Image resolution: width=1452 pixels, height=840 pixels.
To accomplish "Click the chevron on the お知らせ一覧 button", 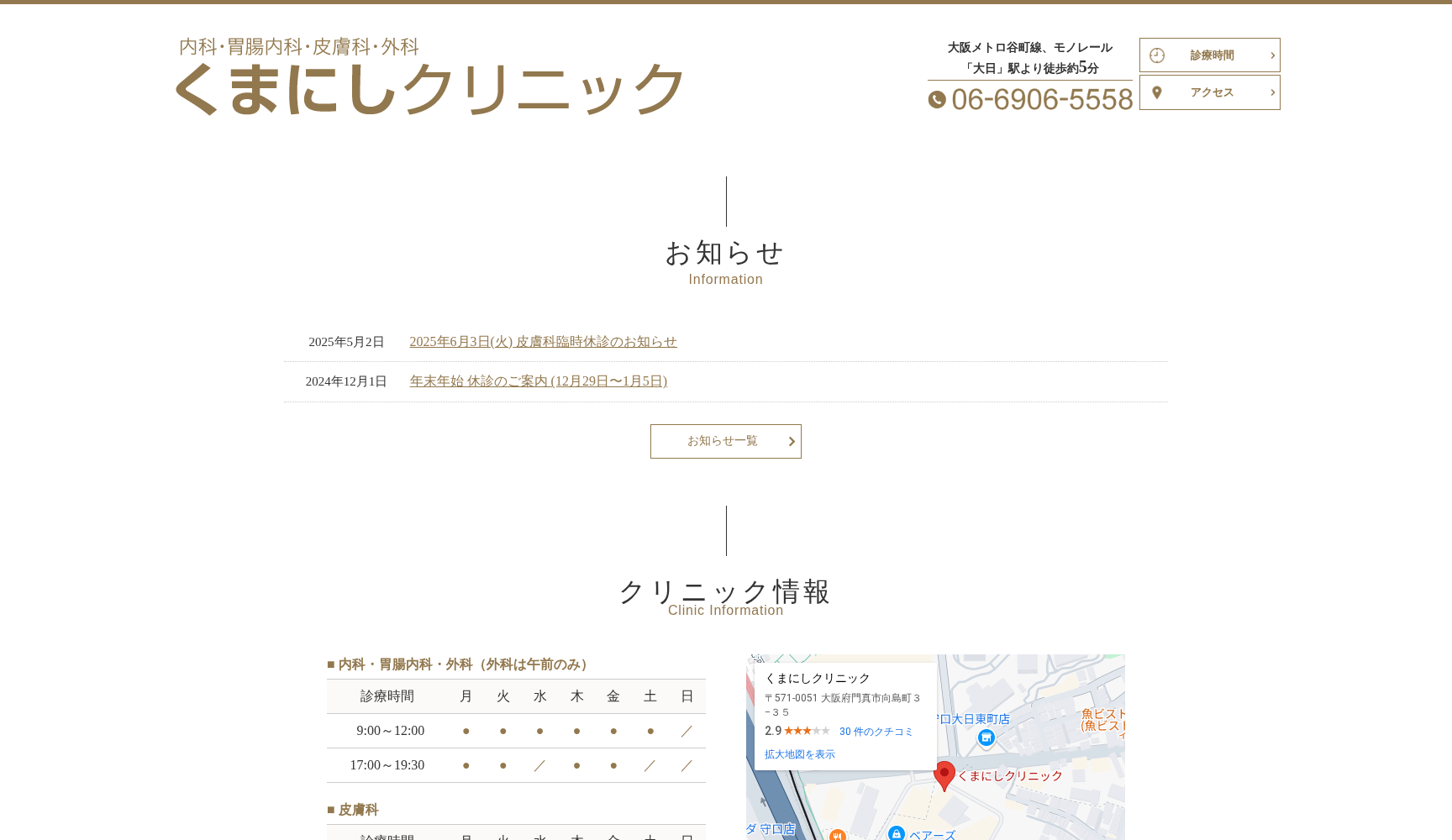I will coord(791,441).
